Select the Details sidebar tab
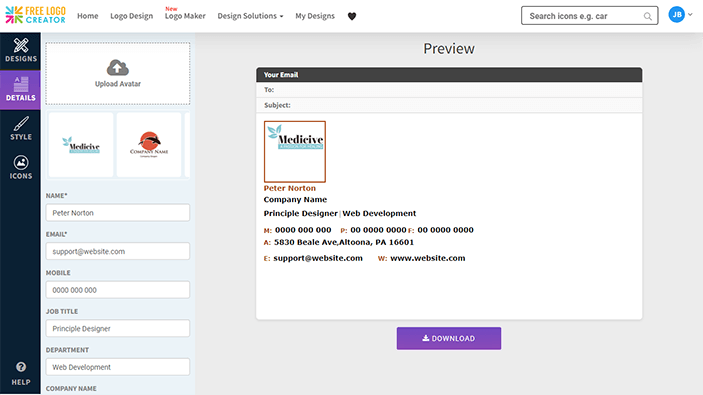 tap(21, 90)
